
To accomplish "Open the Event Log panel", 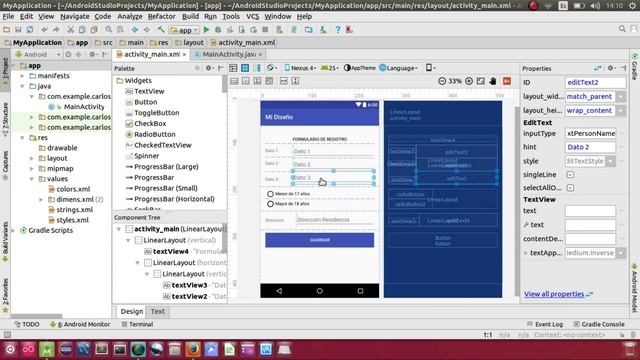I will (545, 324).
